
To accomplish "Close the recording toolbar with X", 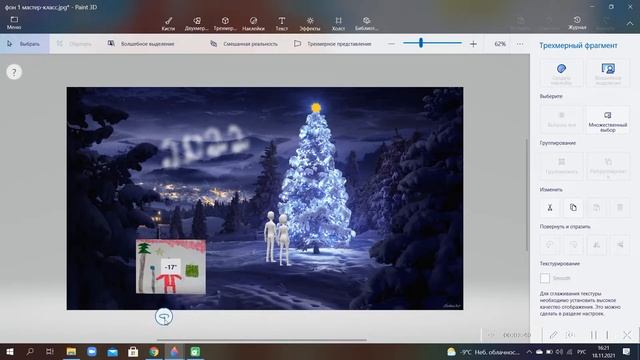I will click(x=627, y=335).
